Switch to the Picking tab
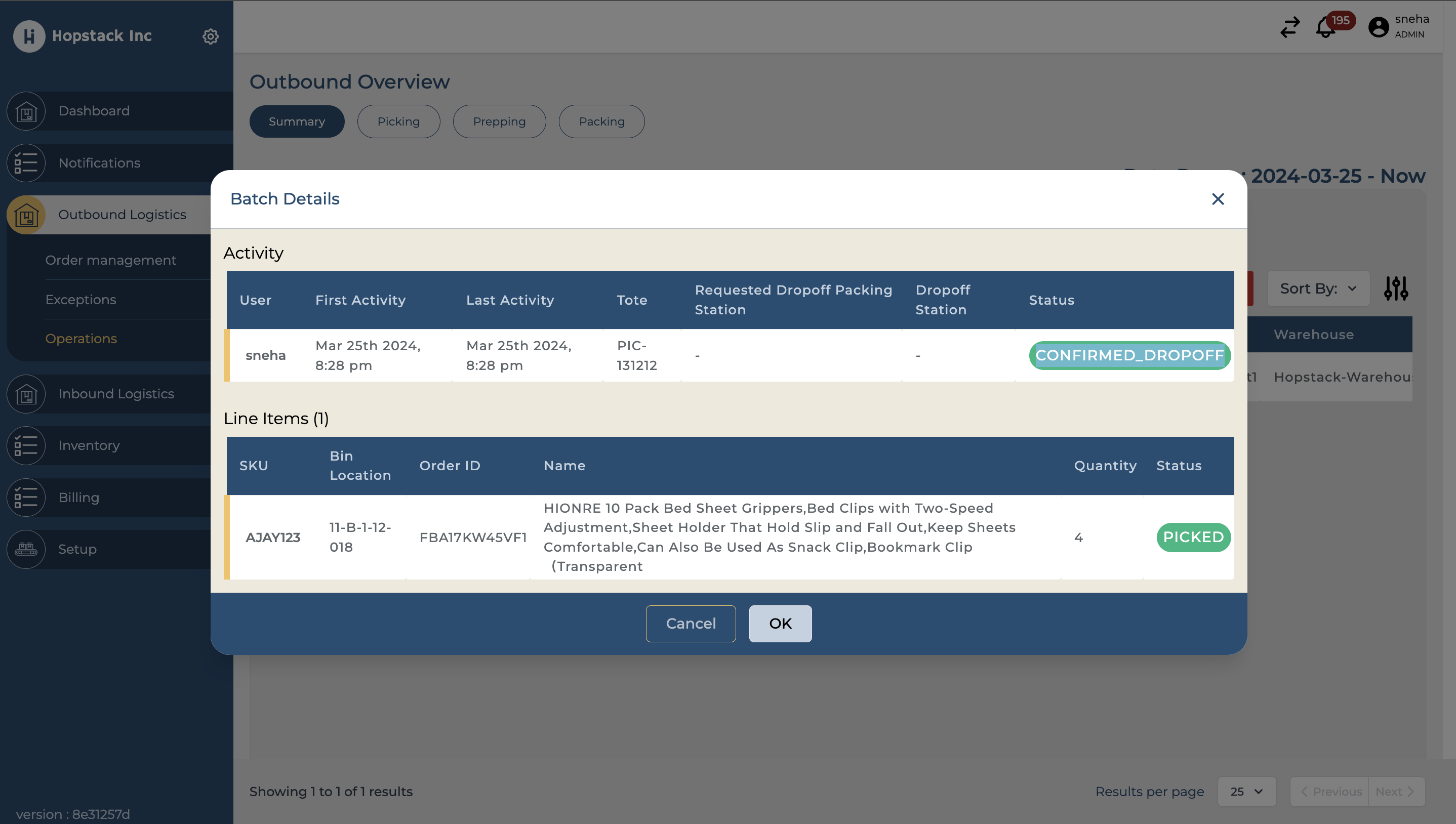Image resolution: width=1456 pixels, height=824 pixels. tap(398, 121)
